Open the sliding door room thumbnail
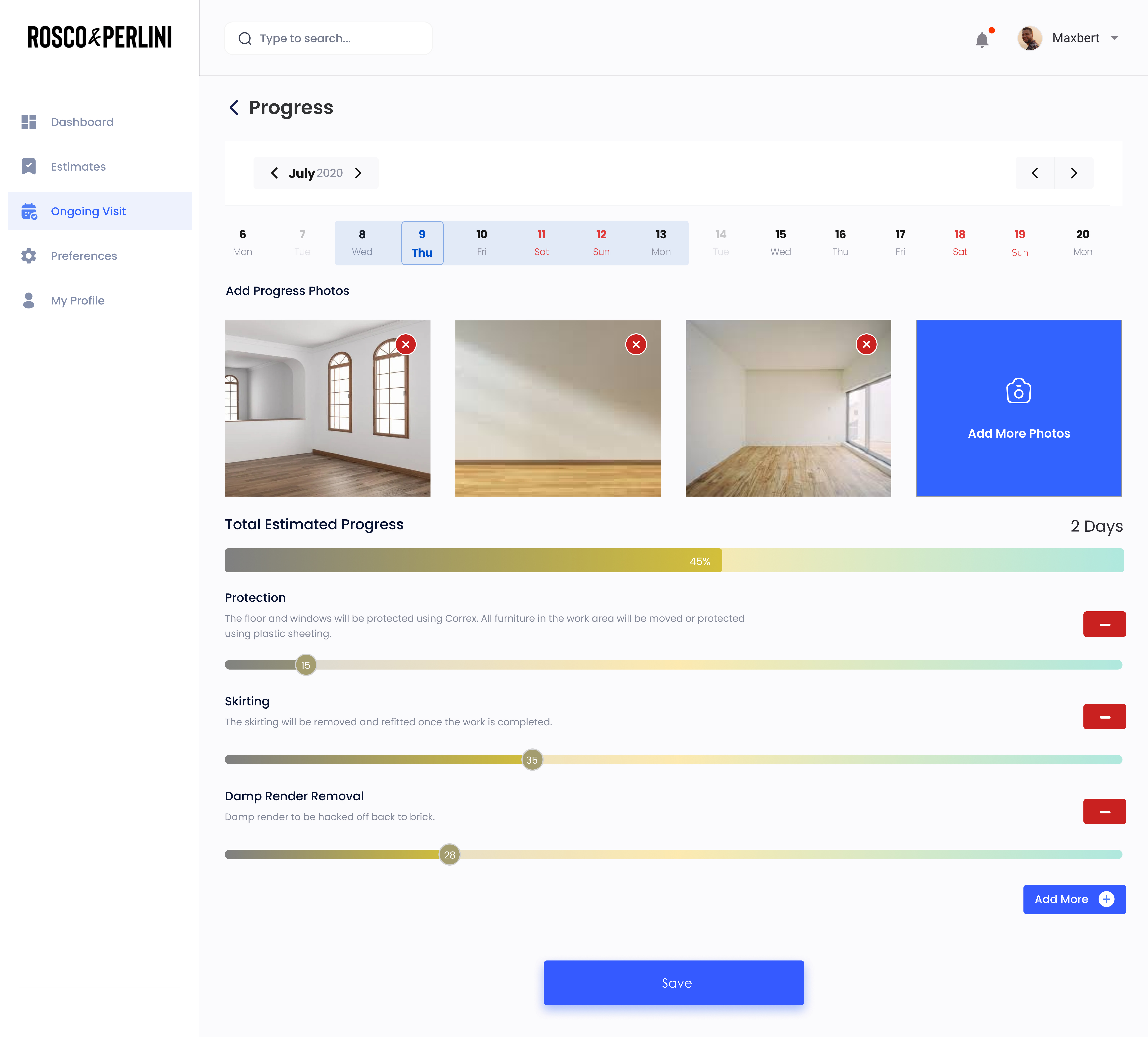 [788, 408]
